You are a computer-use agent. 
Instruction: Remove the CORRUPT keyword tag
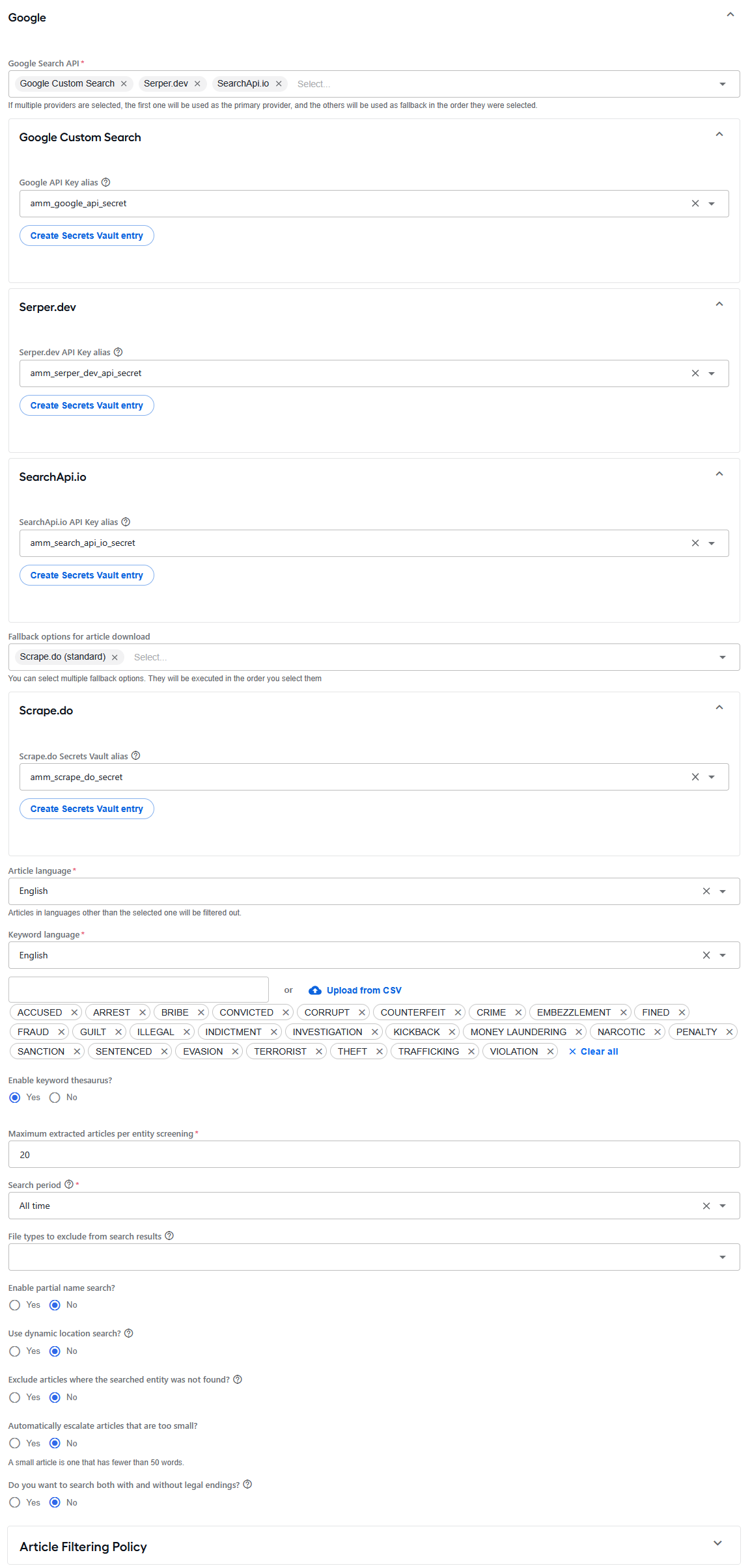click(361, 1012)
